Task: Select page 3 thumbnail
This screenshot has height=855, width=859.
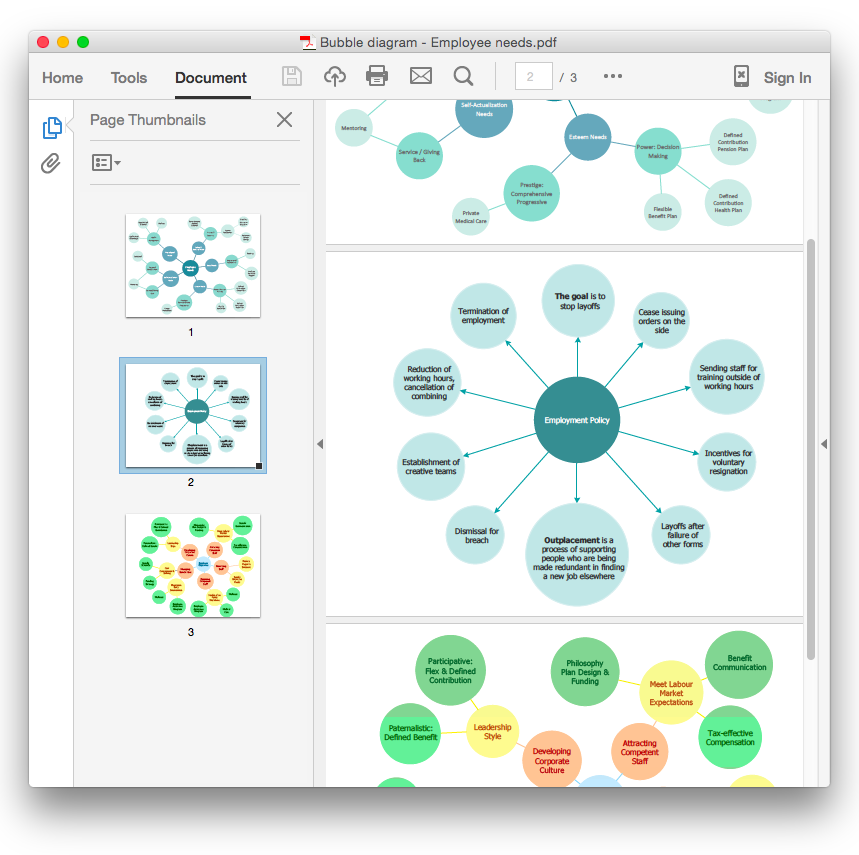Action: coord(193,566)
